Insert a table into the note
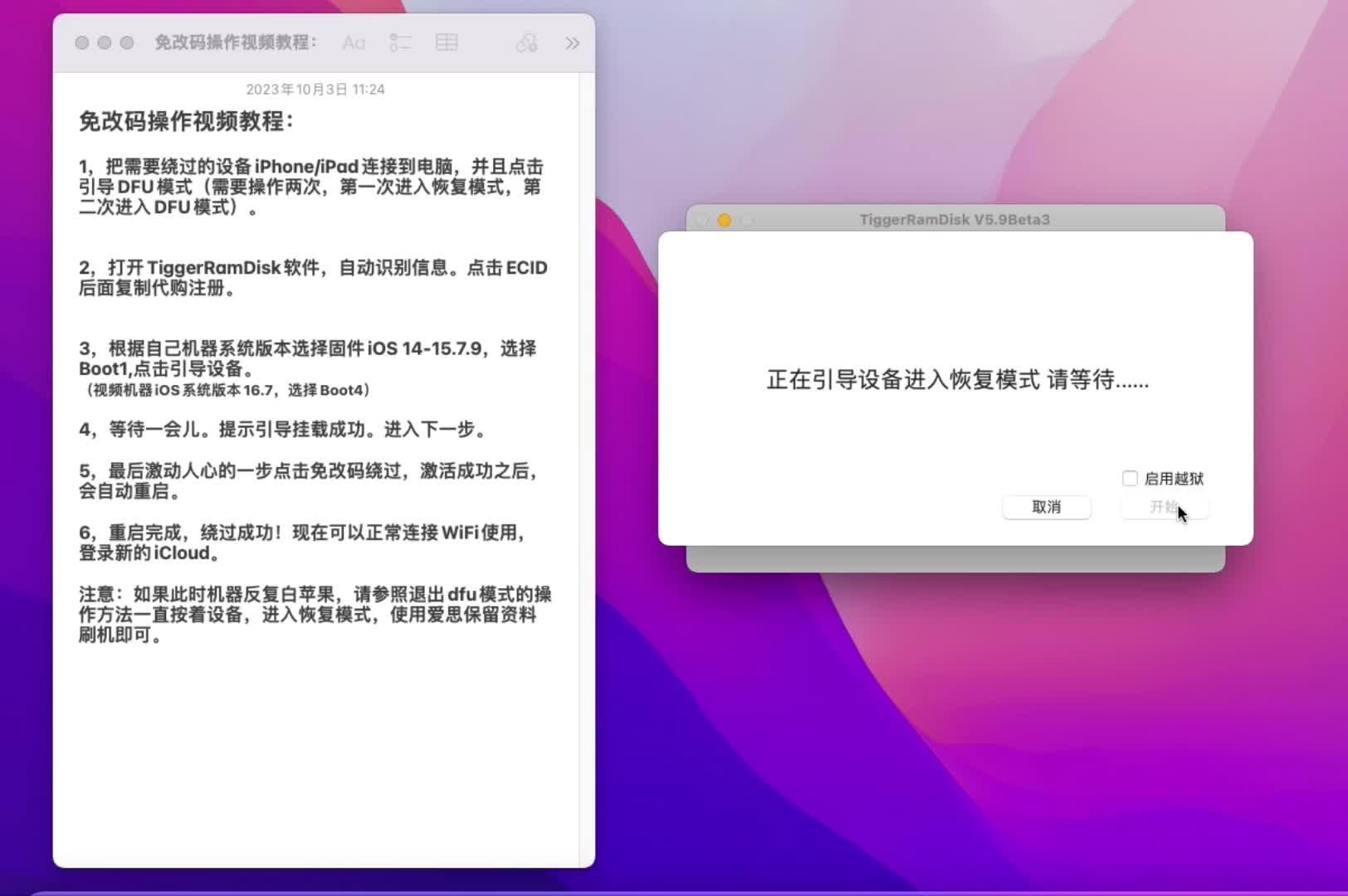This screenshot has height=896, width=1348. 447,42
